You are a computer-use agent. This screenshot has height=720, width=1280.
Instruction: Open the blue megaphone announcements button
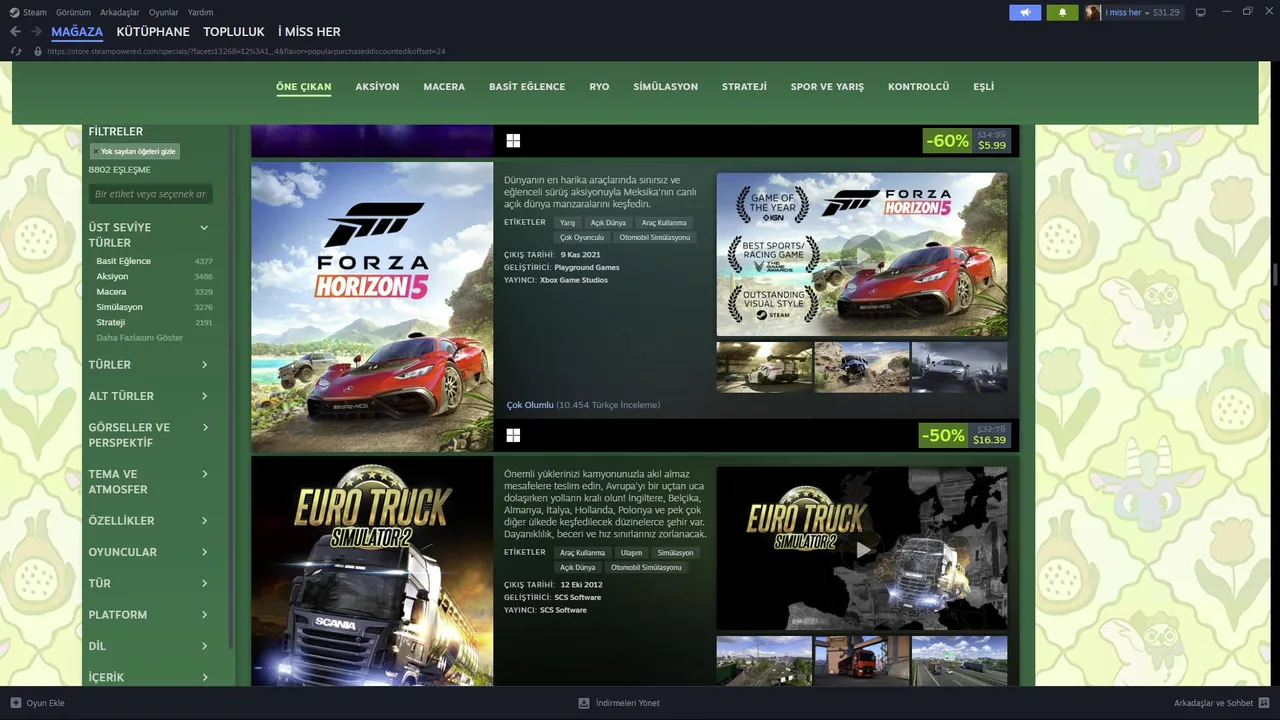1024,12
